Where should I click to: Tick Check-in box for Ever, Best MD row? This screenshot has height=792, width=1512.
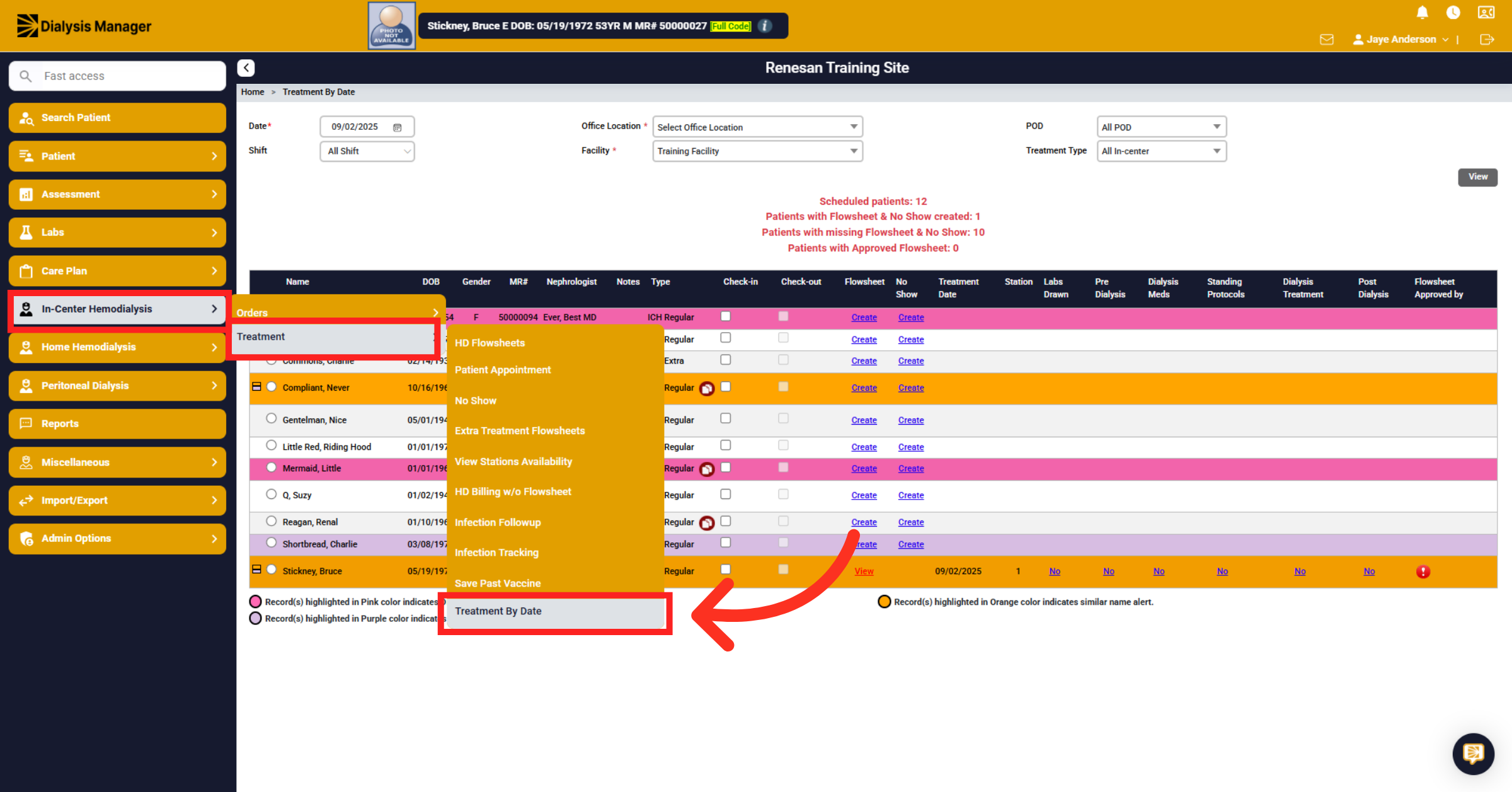725,316
